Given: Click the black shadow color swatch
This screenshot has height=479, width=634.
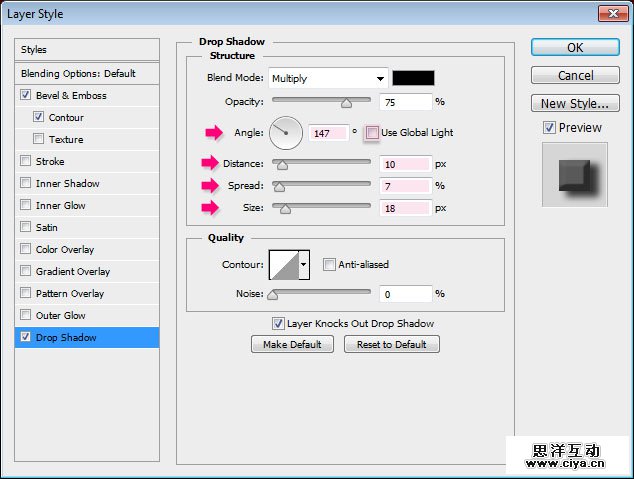Looking at the screenshot, I should coord(412,79).
